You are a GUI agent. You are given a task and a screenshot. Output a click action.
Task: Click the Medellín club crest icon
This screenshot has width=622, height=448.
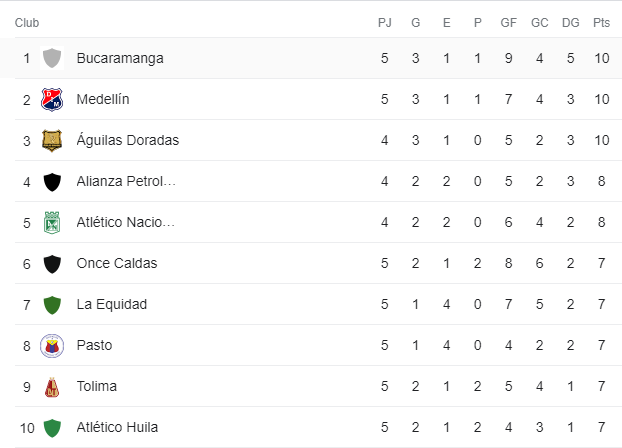52,99
